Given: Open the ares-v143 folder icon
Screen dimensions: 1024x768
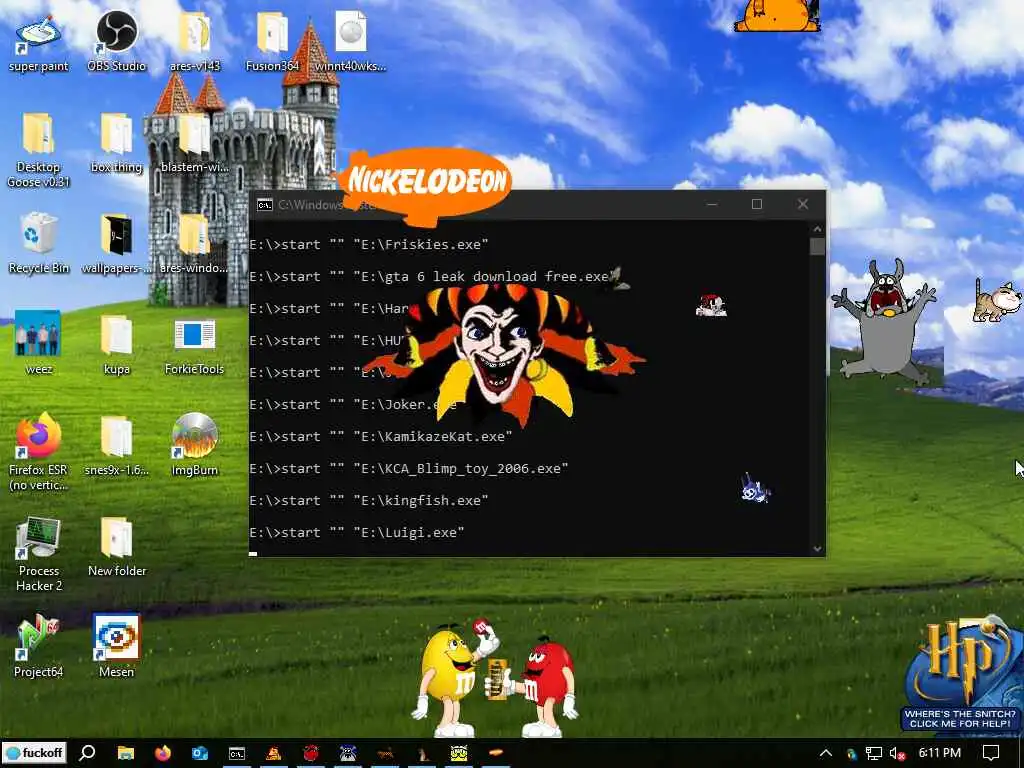Looking at the screenshot, I should click(x=195, y=42).
